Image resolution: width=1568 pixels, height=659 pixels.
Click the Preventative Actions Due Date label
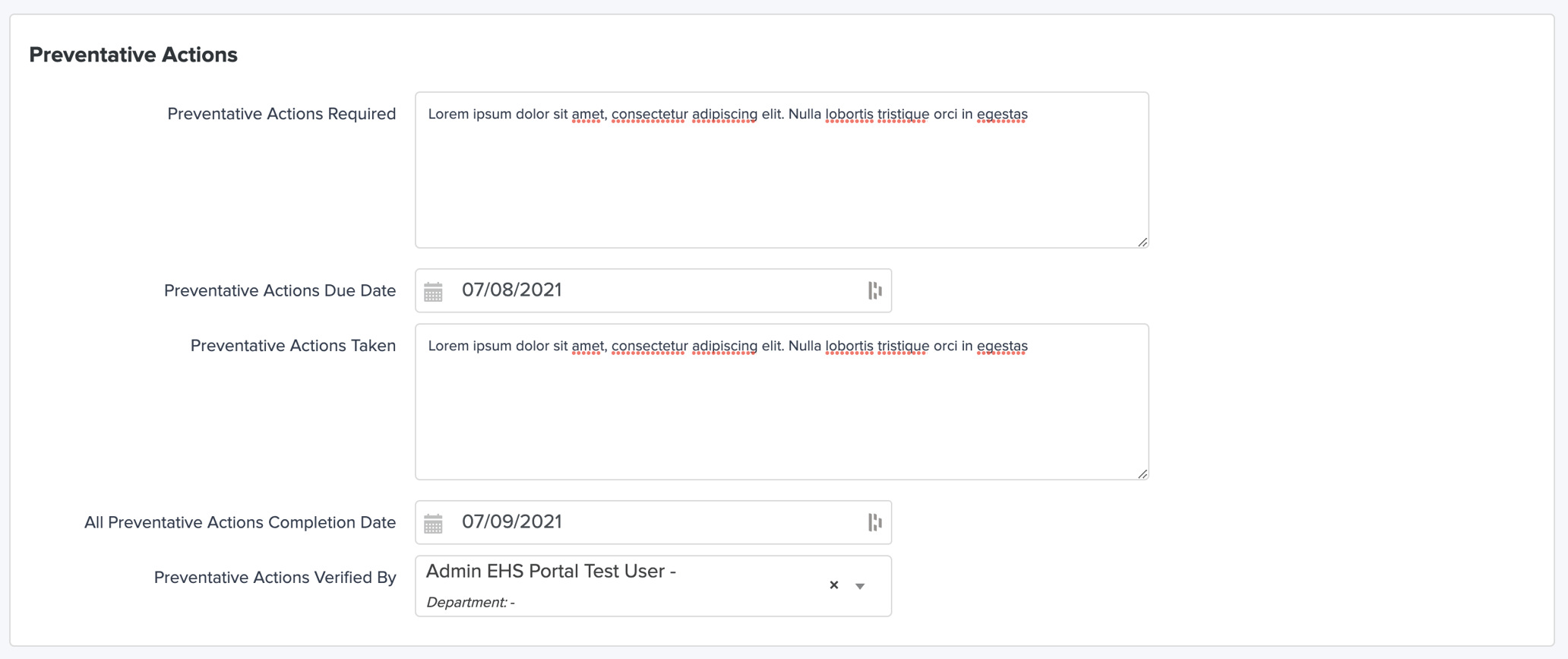[x=280, y=291]
